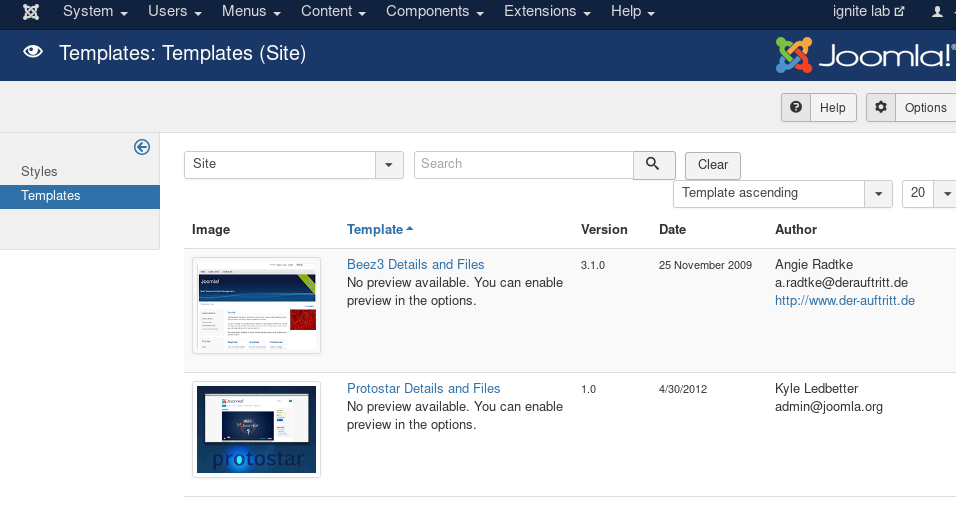
Task: Click the Templates: Templates (Site) page title
Action: coord(182,53)
